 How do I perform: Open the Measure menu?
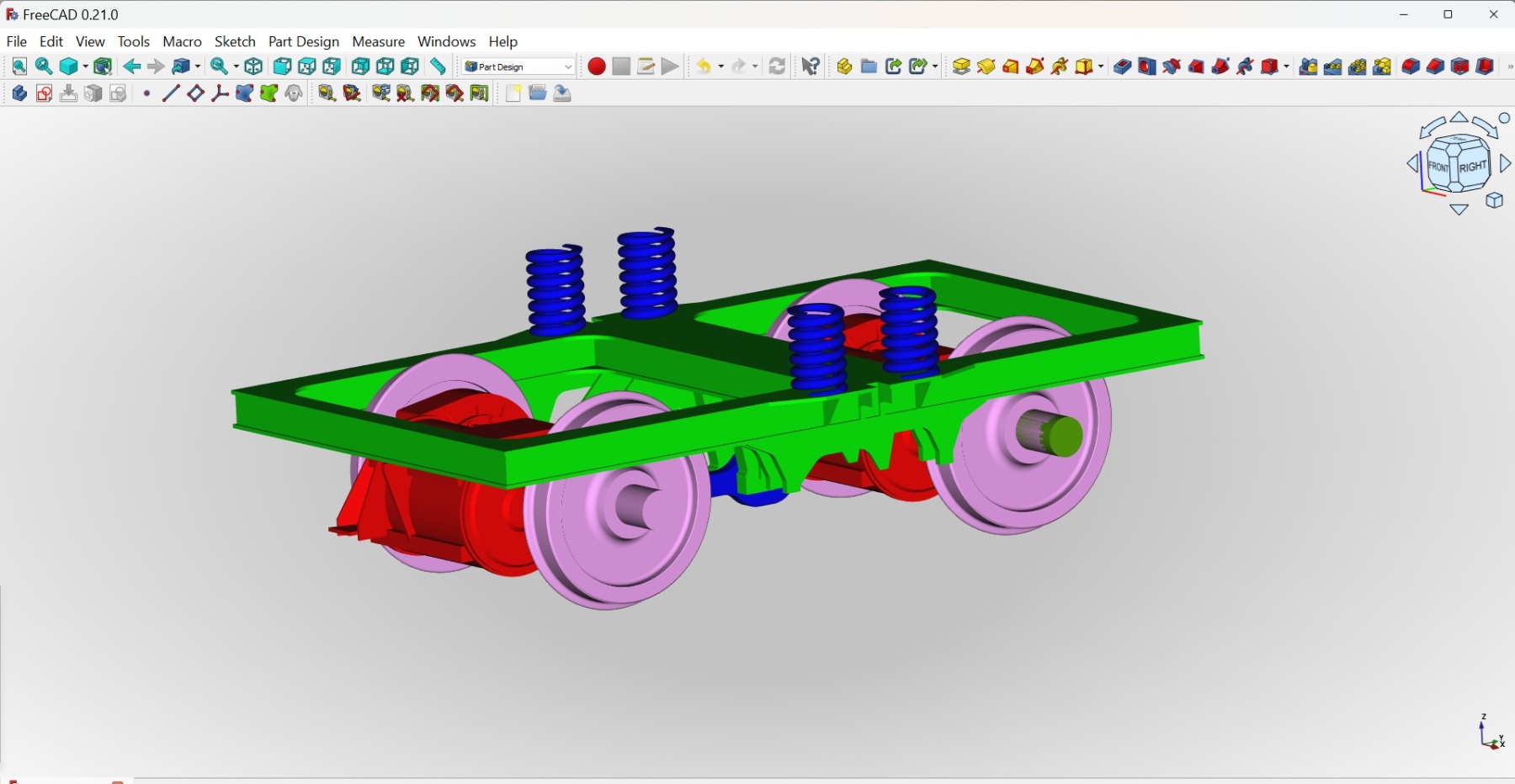point(379,41)
